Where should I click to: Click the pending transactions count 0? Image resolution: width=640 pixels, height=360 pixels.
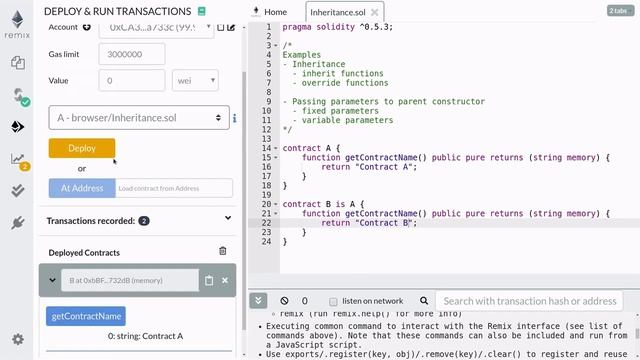click(304, 301)
